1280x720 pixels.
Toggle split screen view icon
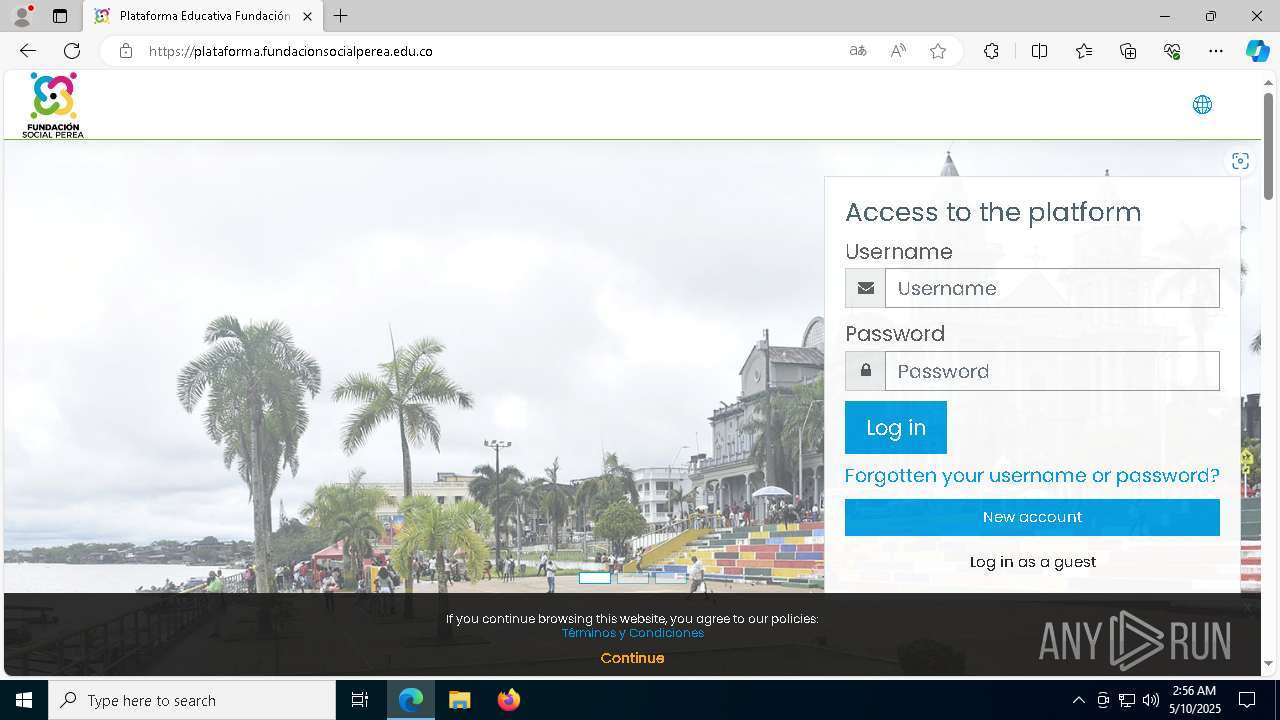tap(1039, 51)
